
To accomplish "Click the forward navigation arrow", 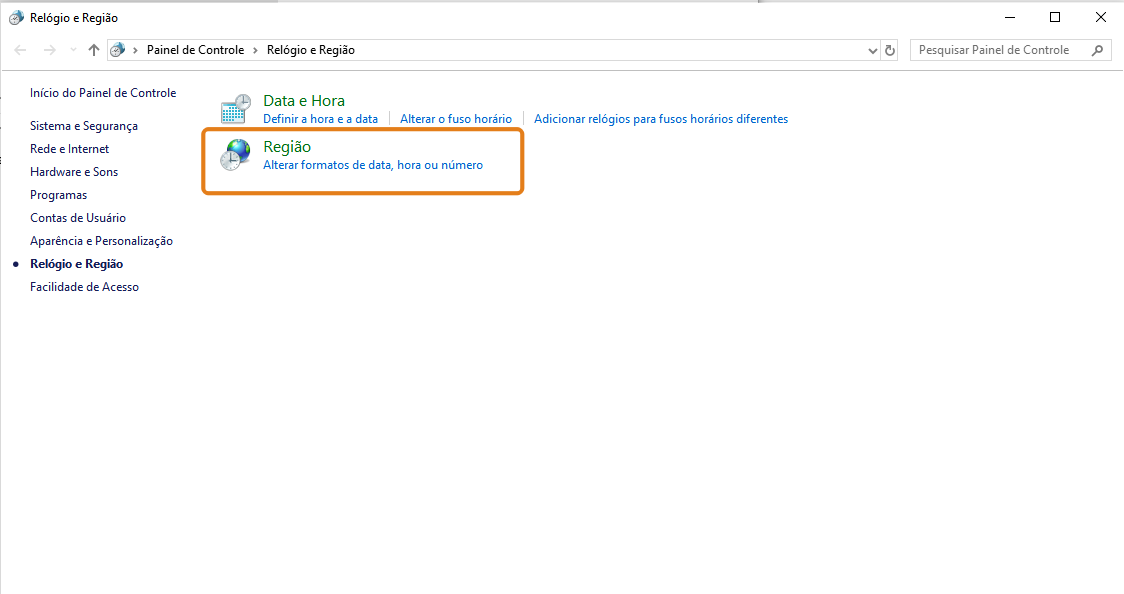I will click(49, 50).
